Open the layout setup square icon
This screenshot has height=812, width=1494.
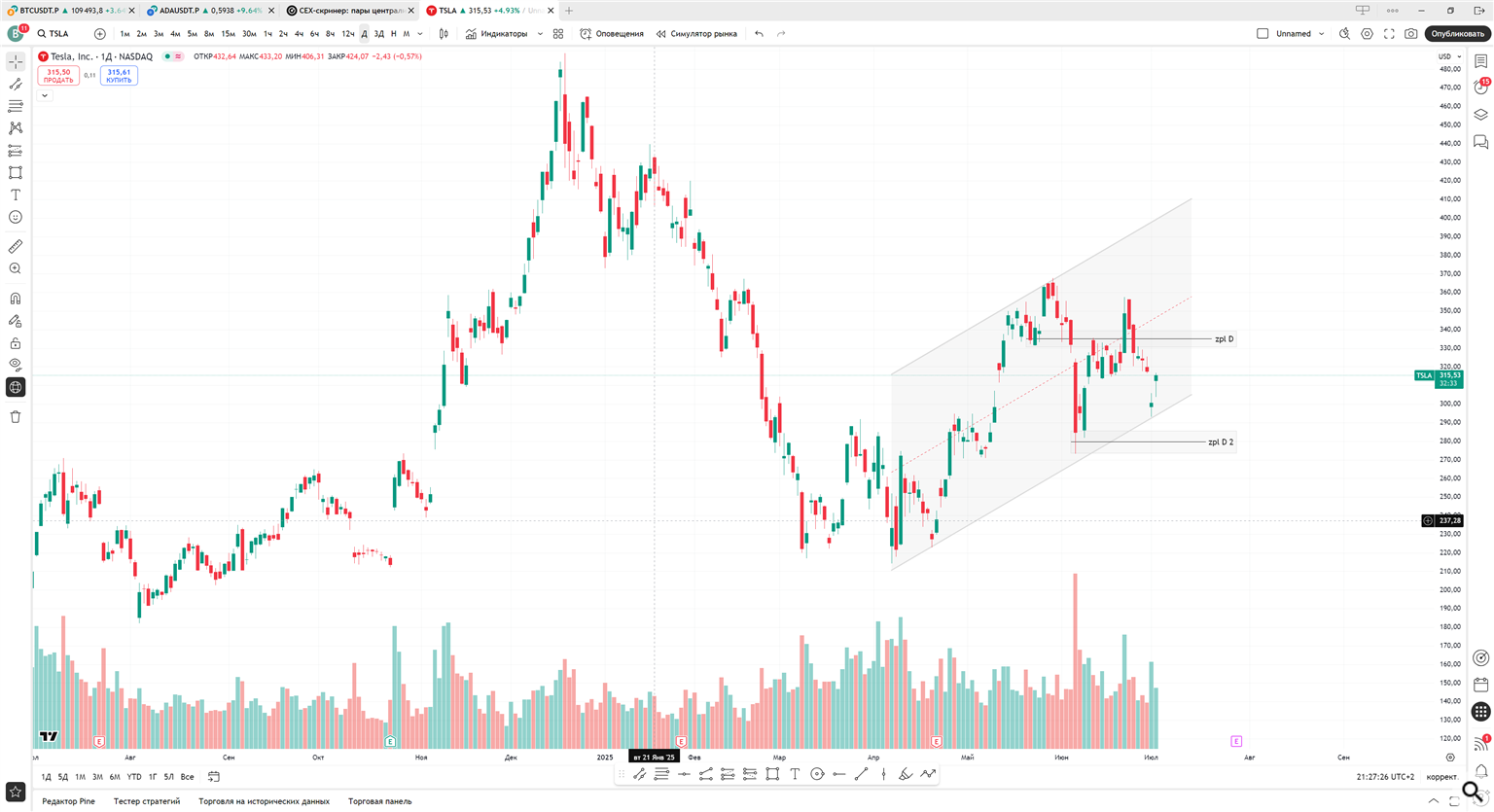[1263, 34]
